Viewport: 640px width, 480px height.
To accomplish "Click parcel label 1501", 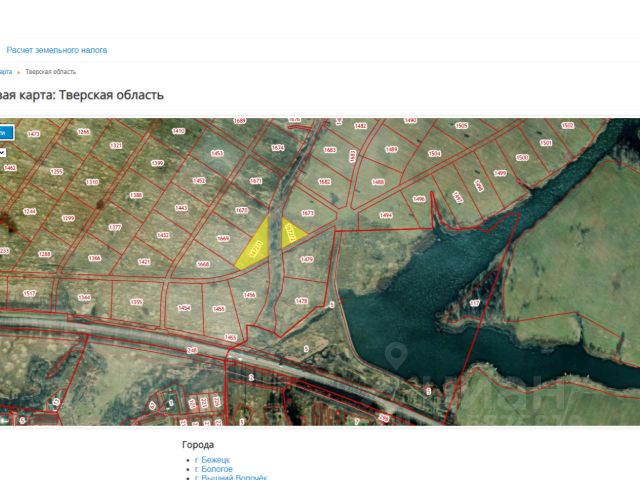I will (546, 143).
